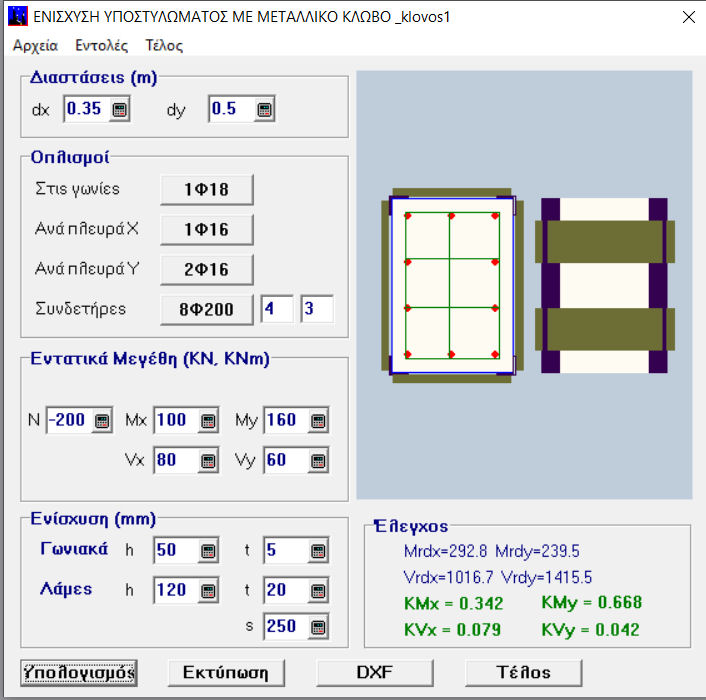This screenshot has width=706, height=700.
Task: Select corner reinforcement 1Φ18 button
Action: 207,189
